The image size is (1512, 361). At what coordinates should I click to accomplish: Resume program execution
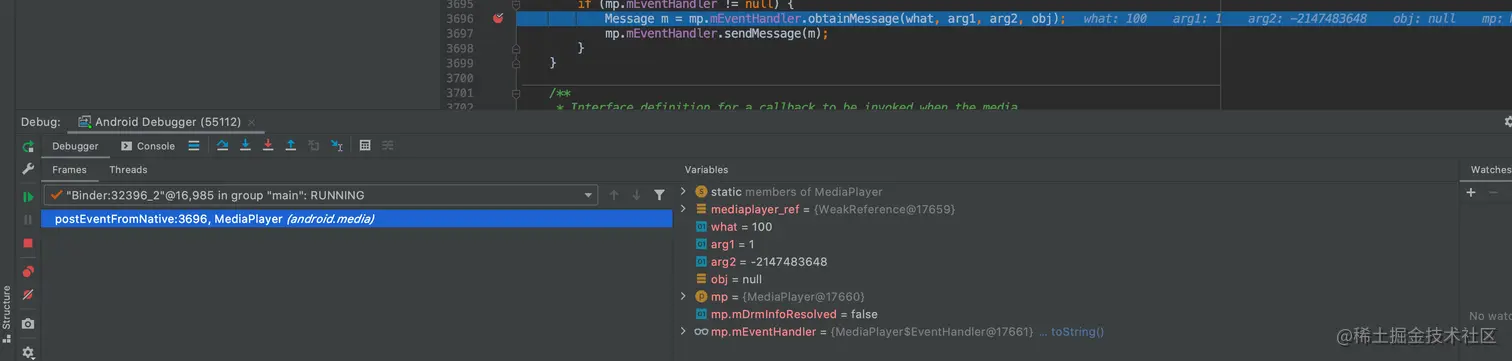28,197
